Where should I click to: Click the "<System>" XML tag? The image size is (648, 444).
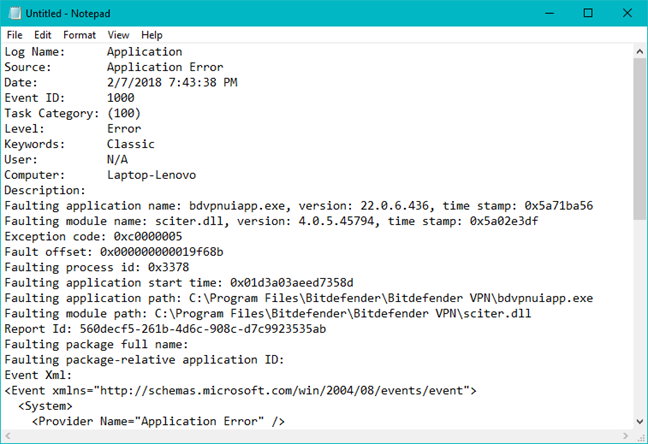tap(45, 406)
